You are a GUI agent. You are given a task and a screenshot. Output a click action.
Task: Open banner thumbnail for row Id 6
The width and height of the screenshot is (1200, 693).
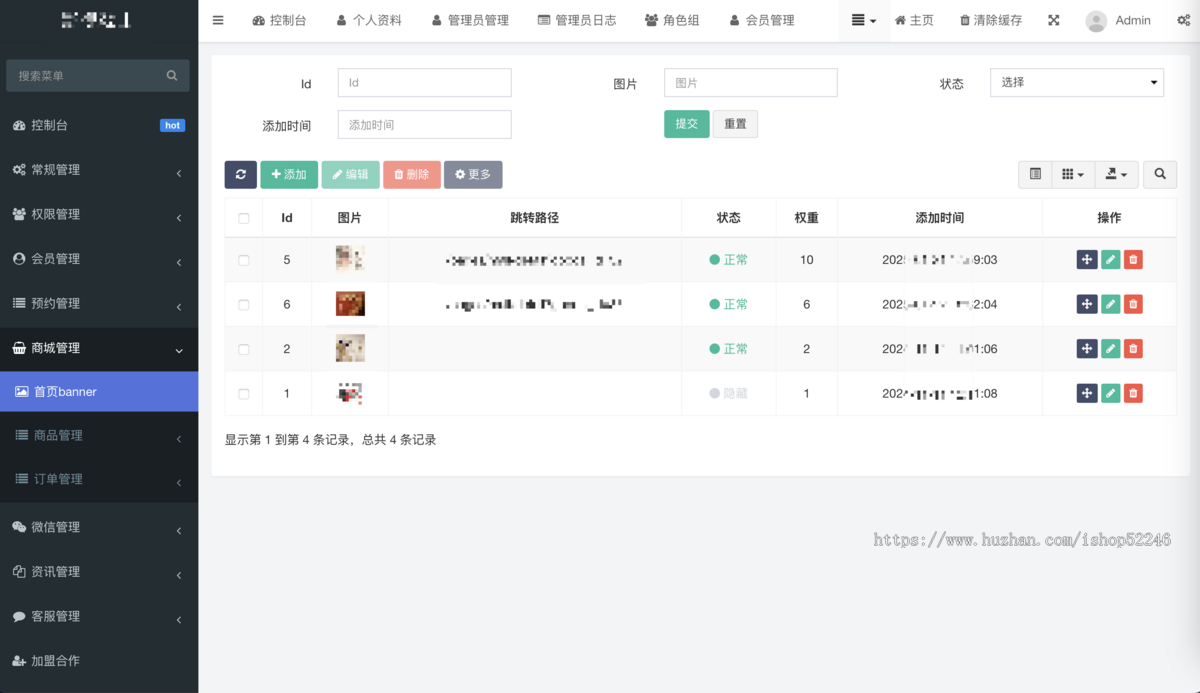click(x=350, y=304)
